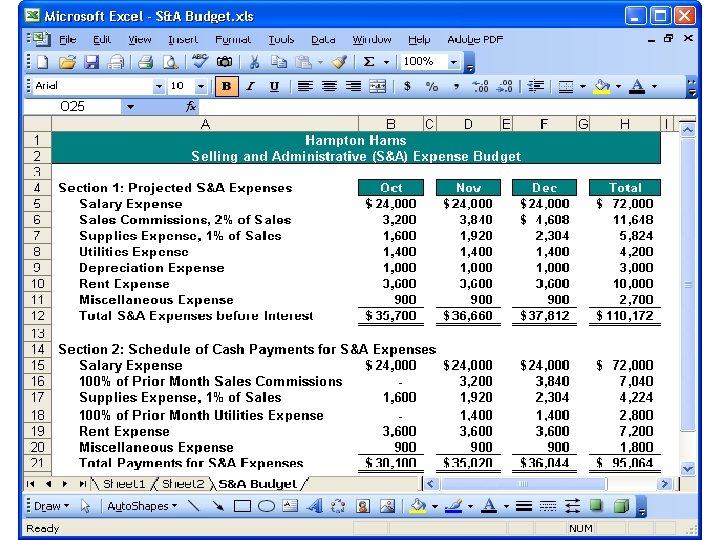Insert WordArt from Drawing toolbar
Screen dimensions: 720x540
pos(315,506)
